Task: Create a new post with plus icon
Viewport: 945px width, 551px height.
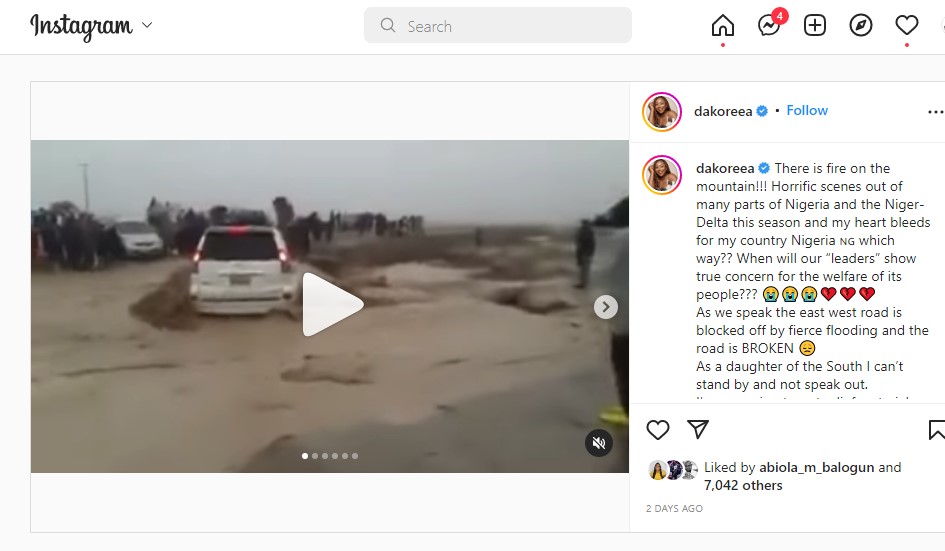Action: point(815,25)
